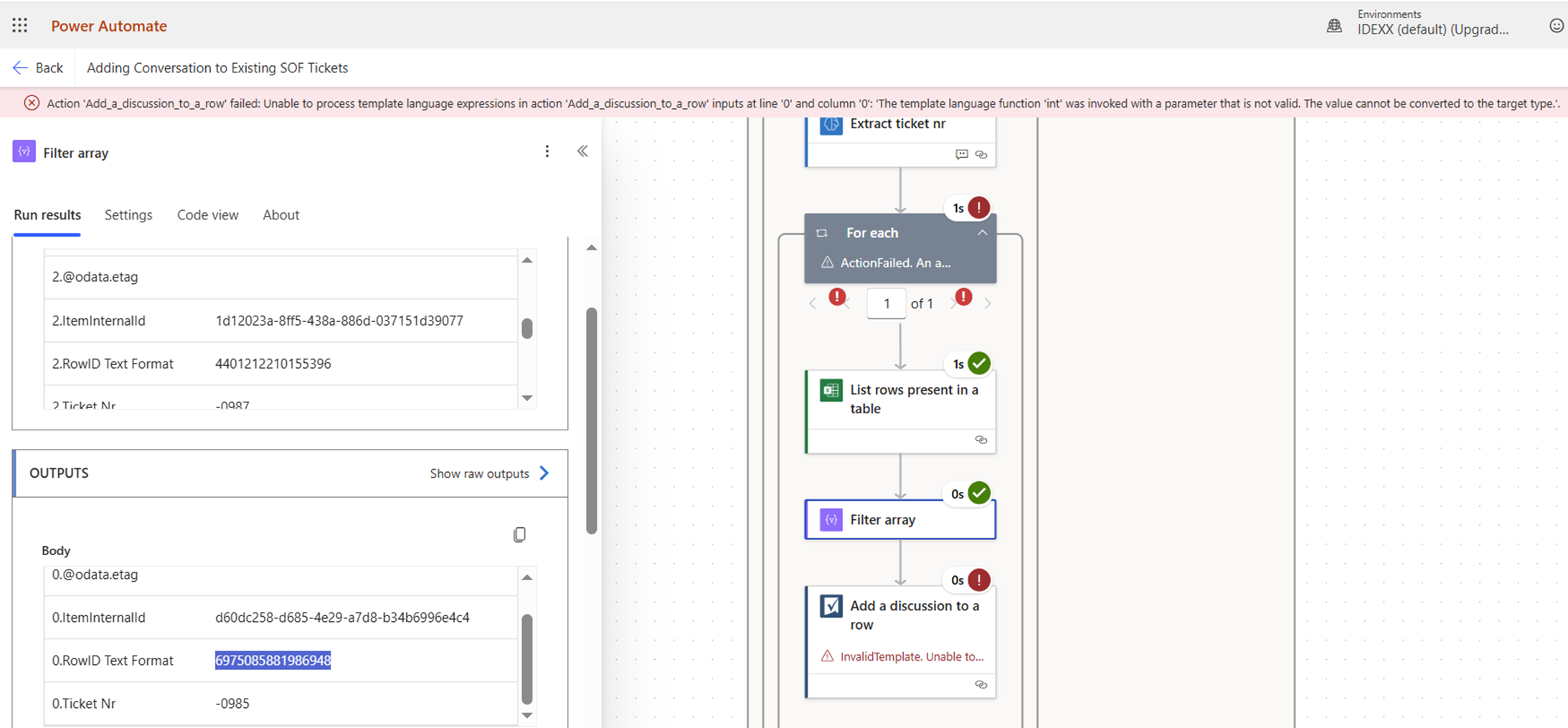The width and height of the screenshot is (1568, 728).
Task: Click the 2.RowID Text Format value 4401212210155396
Action: coord(273,364)
